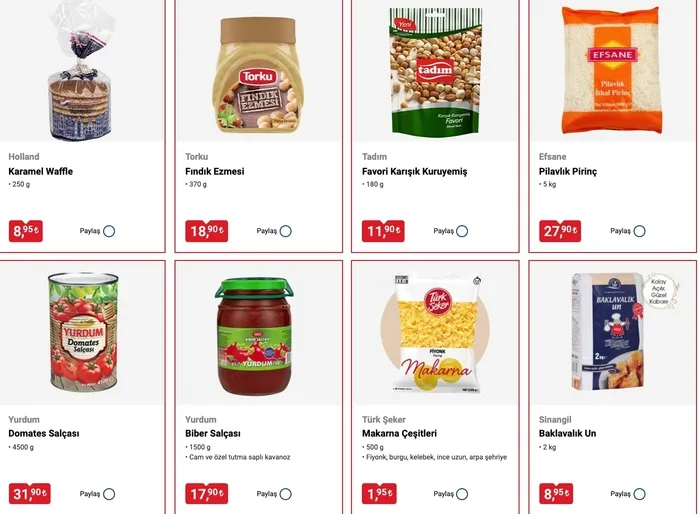Open the Biber Salçası product title
This screenshot has width=700, height=514.
(x=213, y=434)
